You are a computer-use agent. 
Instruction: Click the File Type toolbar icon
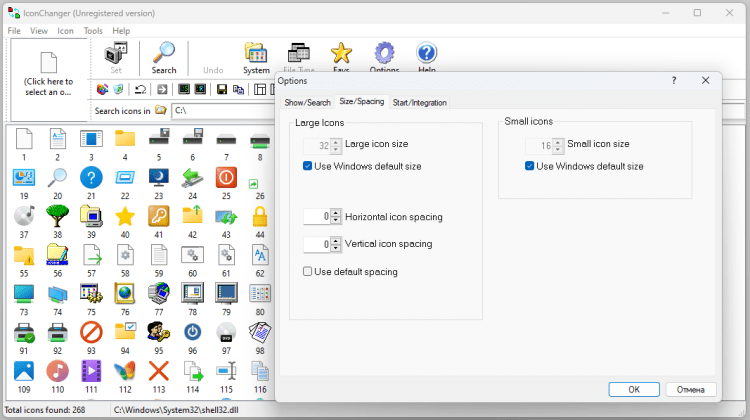pos(298,56)
